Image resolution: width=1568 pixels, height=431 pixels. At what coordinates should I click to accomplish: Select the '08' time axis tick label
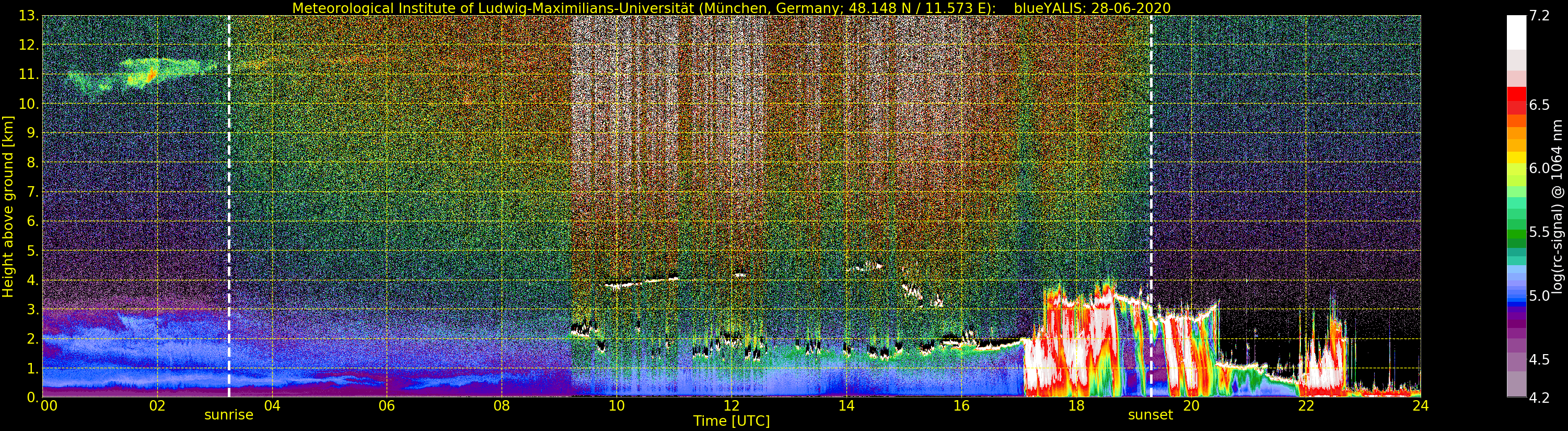click(x=502, y=405)
